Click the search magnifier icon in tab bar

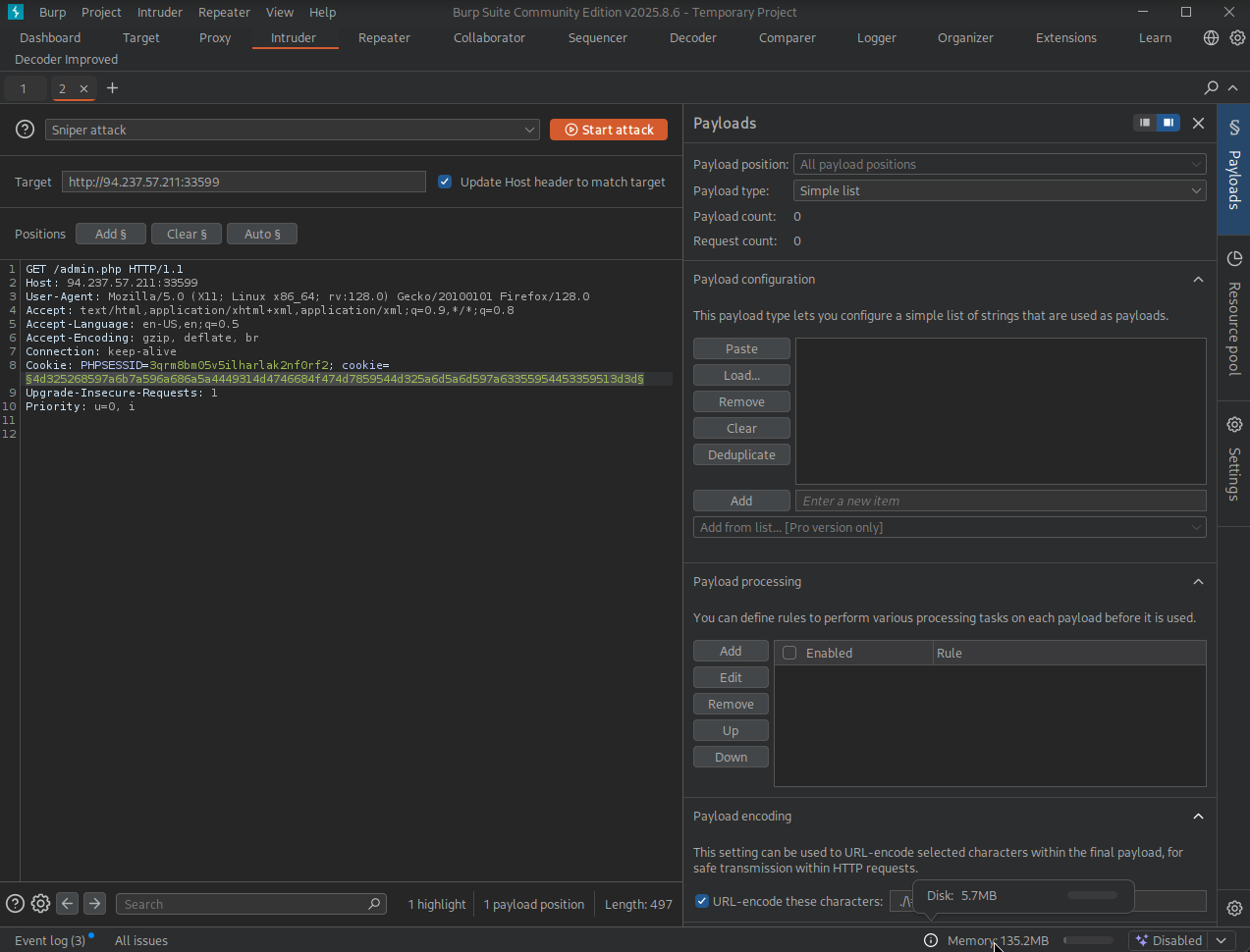click(x=1211, y=88)
